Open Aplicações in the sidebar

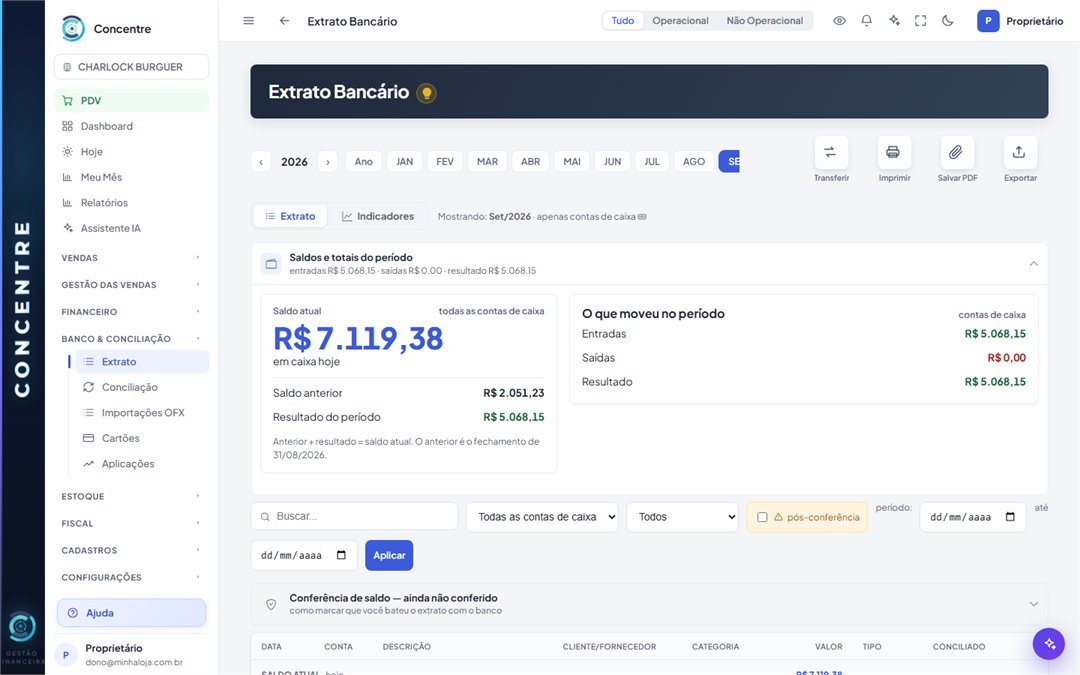click(x=142, y=464)
